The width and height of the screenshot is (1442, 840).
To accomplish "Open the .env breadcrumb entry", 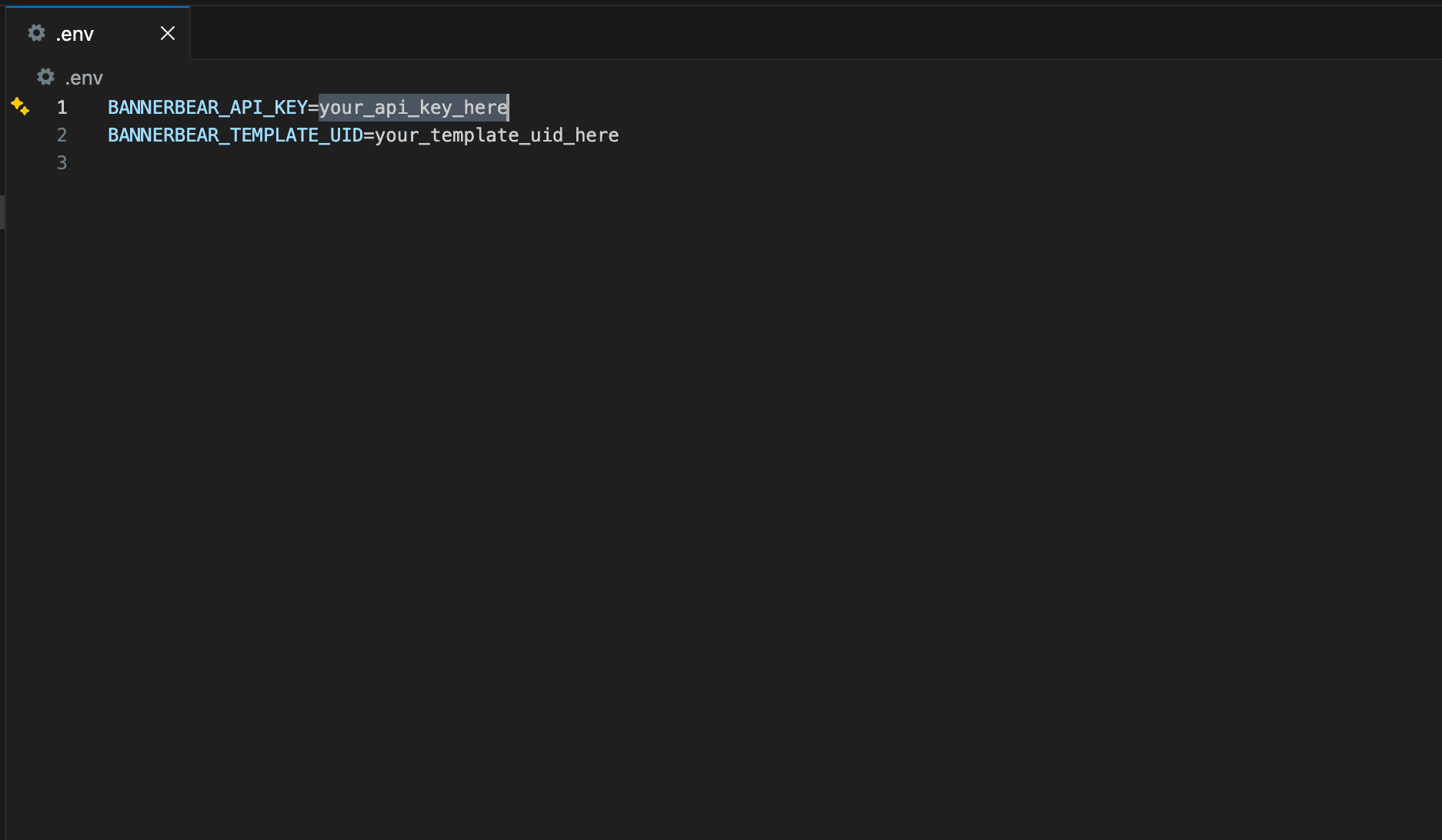I will (83, 77).
